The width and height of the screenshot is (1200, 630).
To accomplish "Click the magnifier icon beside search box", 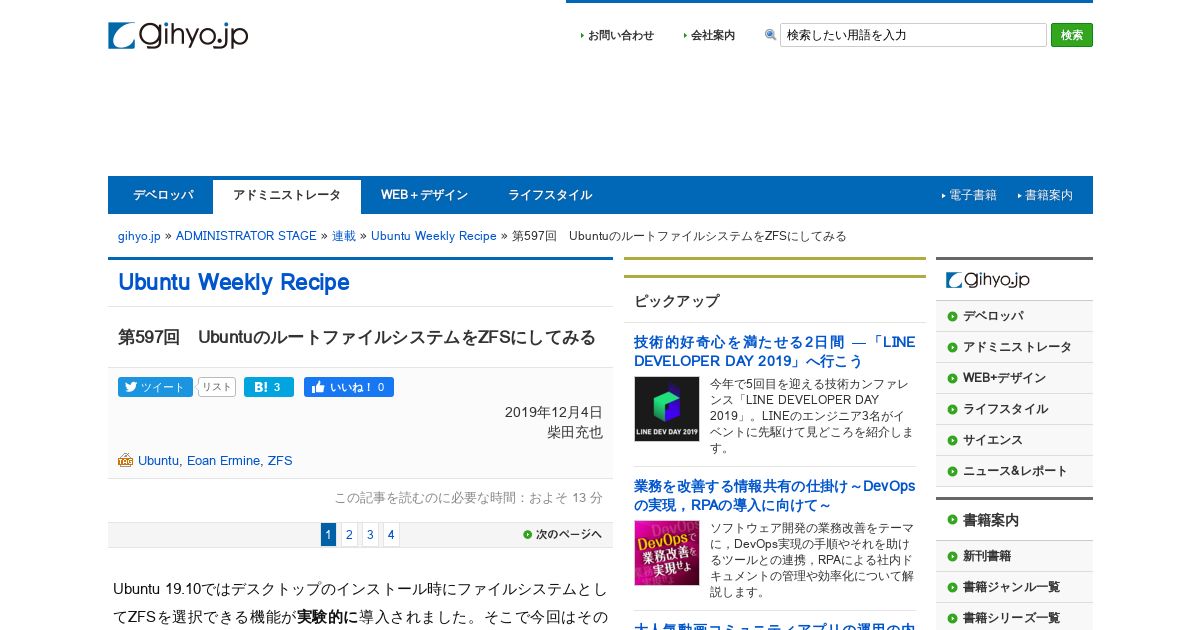I will 770,35.
